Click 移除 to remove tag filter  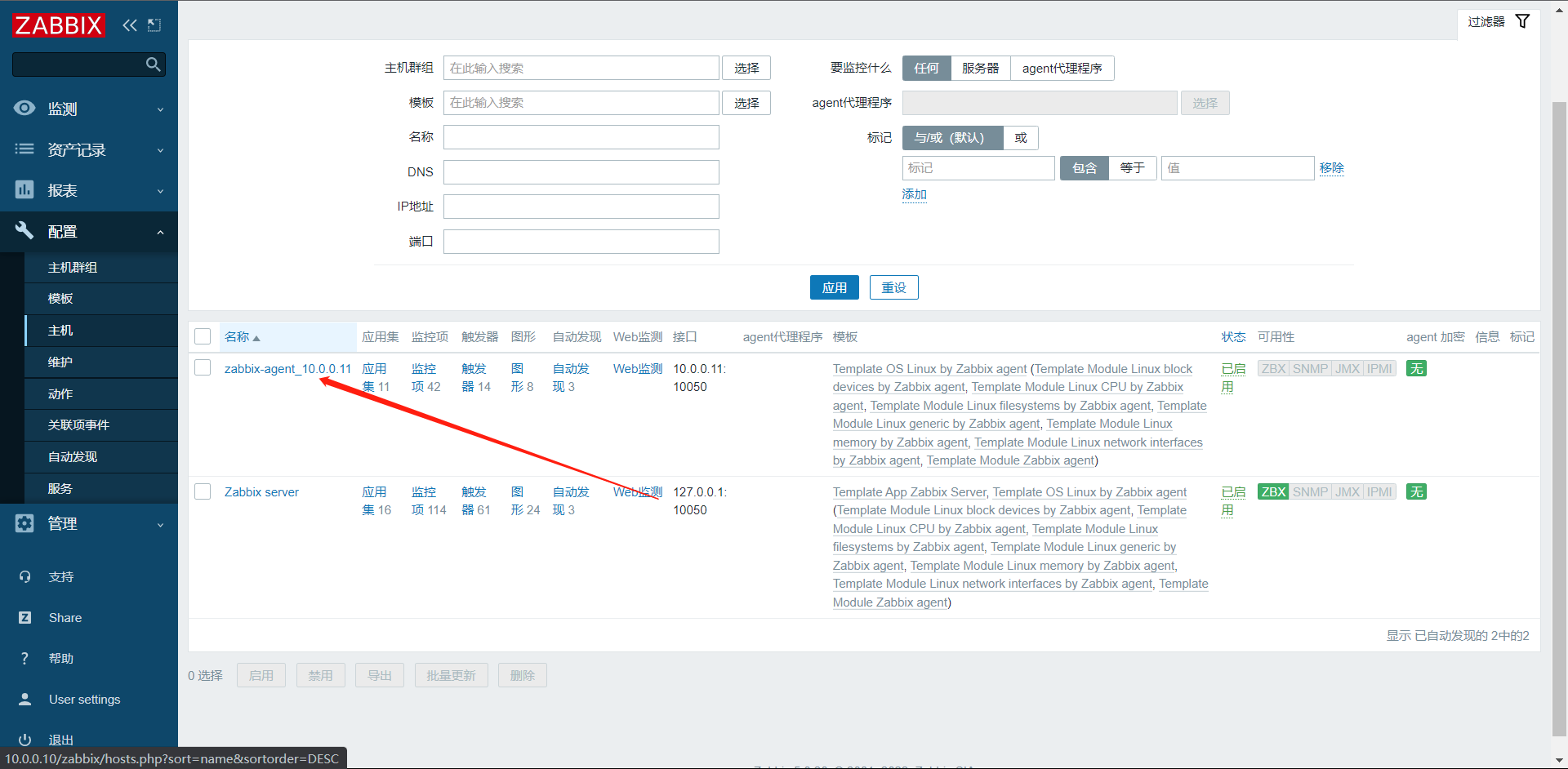click(x=1331, y=168)
